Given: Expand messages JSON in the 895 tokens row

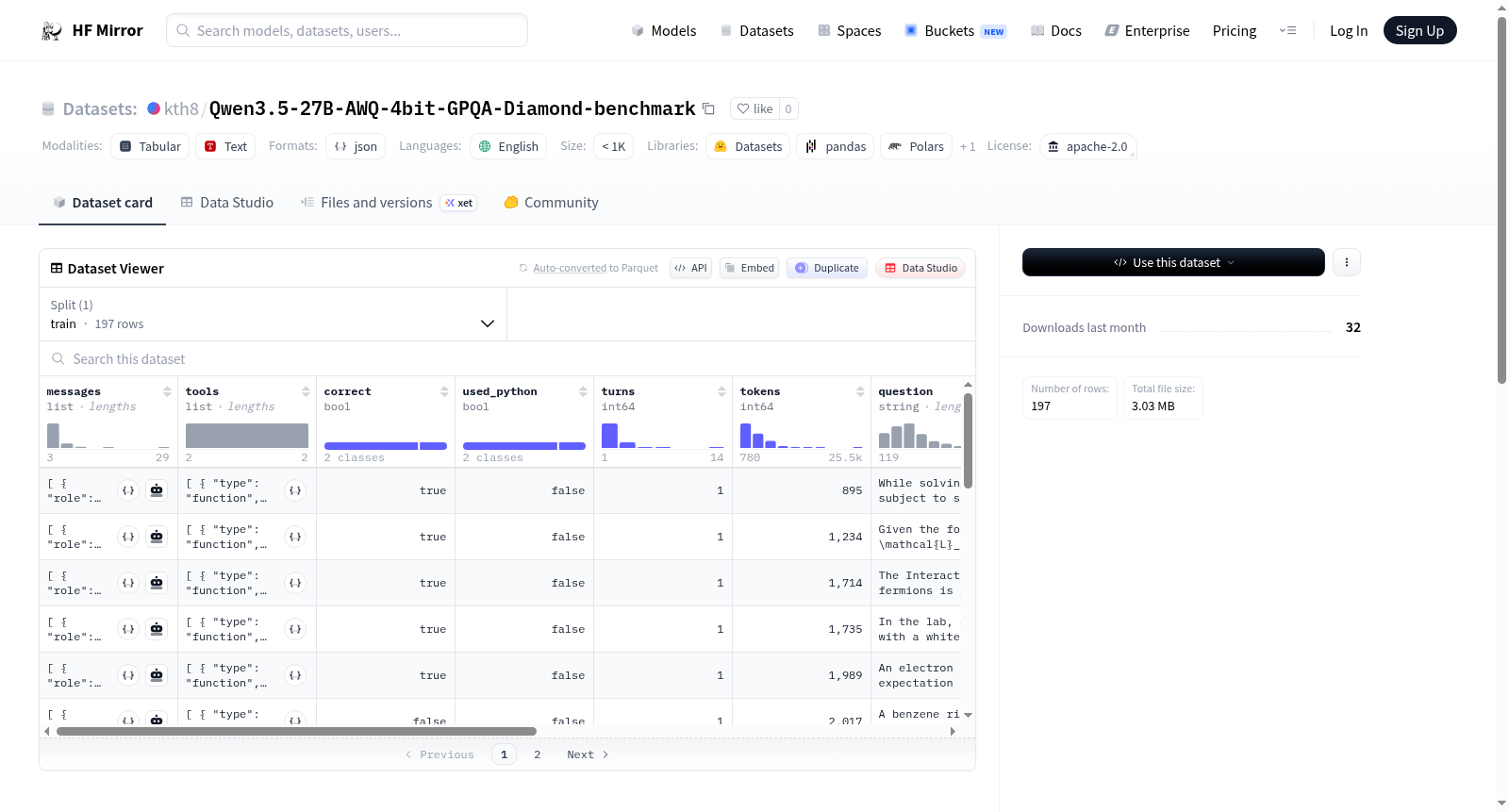Looking at the screenshot, I should click(x=128, y=490).
